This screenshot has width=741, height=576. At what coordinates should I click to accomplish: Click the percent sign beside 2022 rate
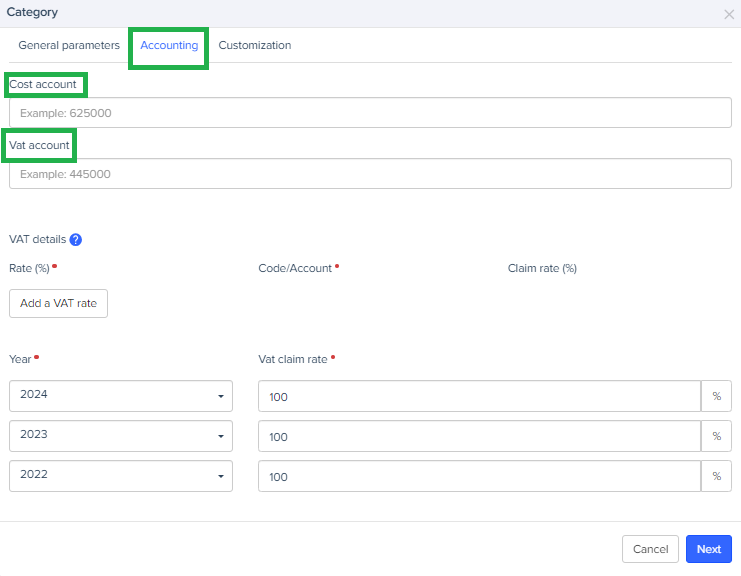pyautogui.click(x=716, y=477)
